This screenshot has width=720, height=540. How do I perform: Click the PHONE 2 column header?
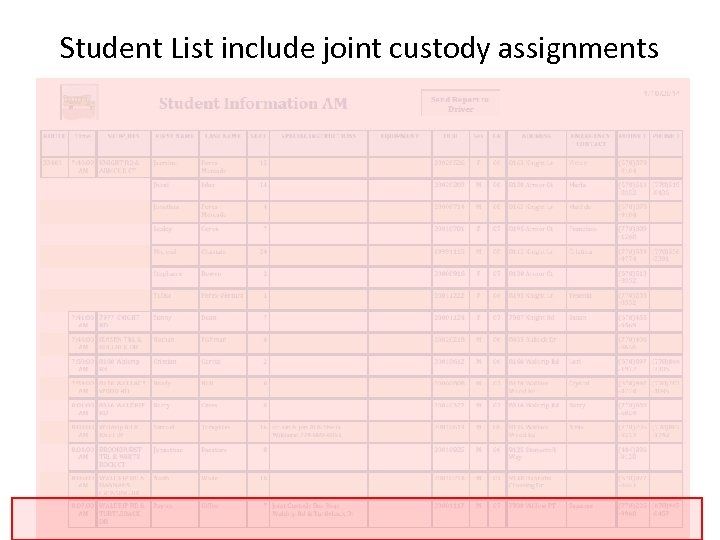tap(667, 136)
